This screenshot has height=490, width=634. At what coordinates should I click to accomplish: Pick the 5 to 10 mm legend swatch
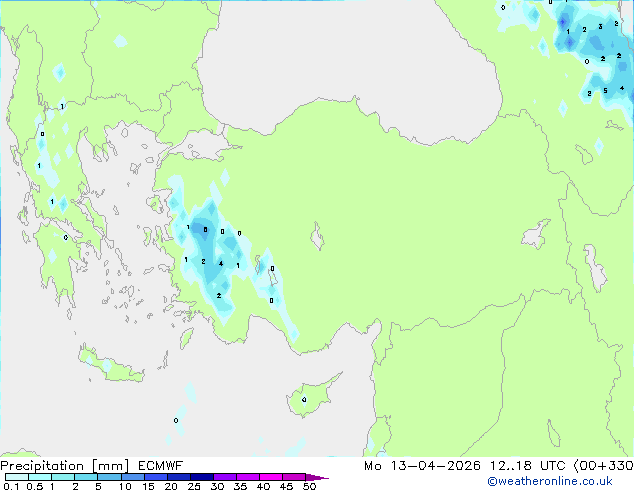tap(109, 477)
